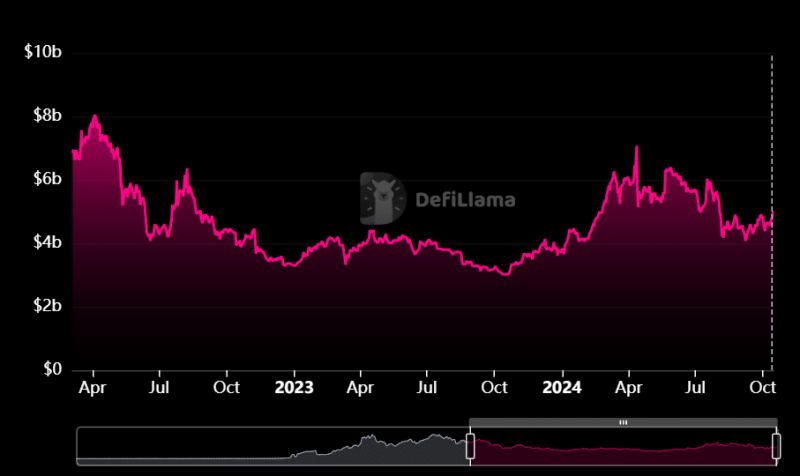
Task: Click the $2b y-axis label
Action: (47, 305)
